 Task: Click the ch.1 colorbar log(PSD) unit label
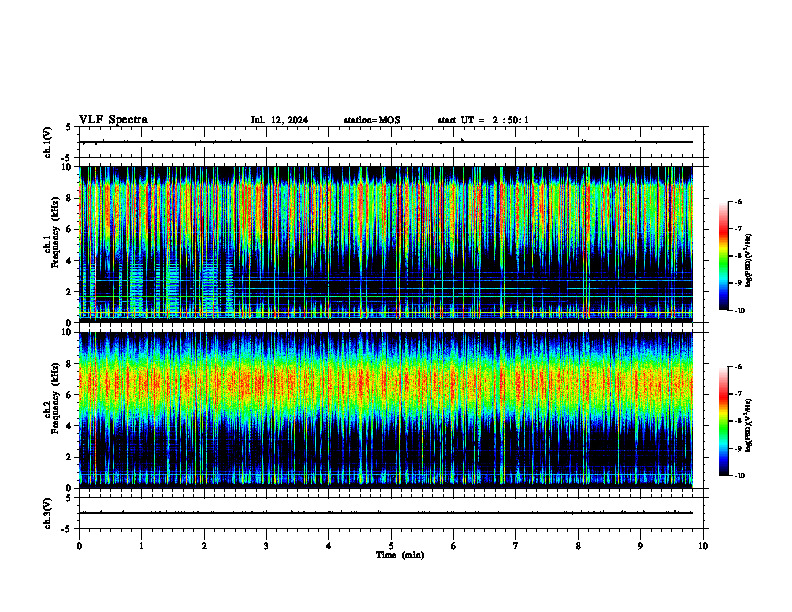pos(749,261)
